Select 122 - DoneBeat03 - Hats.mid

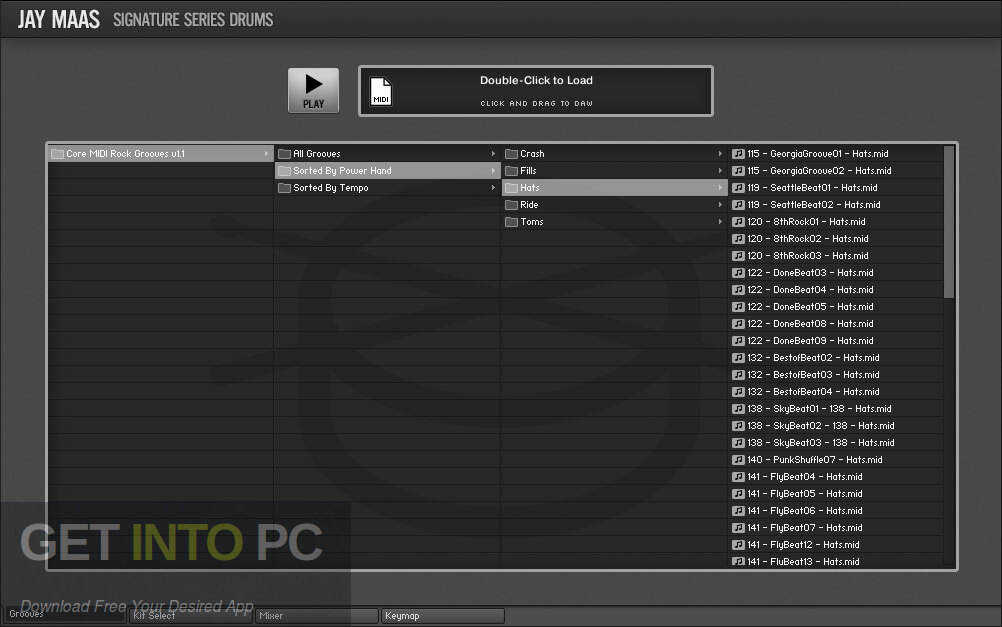pos(836,272)
